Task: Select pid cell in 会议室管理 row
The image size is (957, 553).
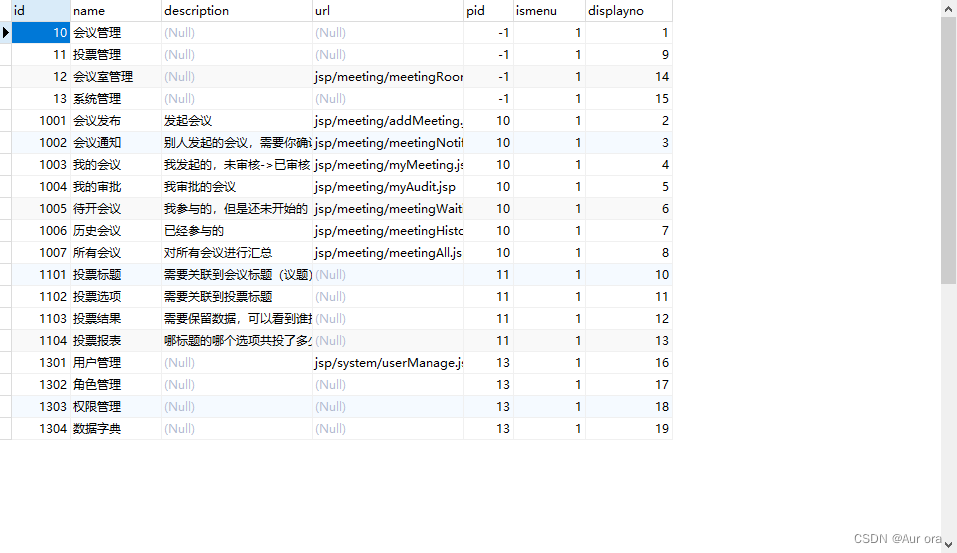Action: click(x=488, y=77)
